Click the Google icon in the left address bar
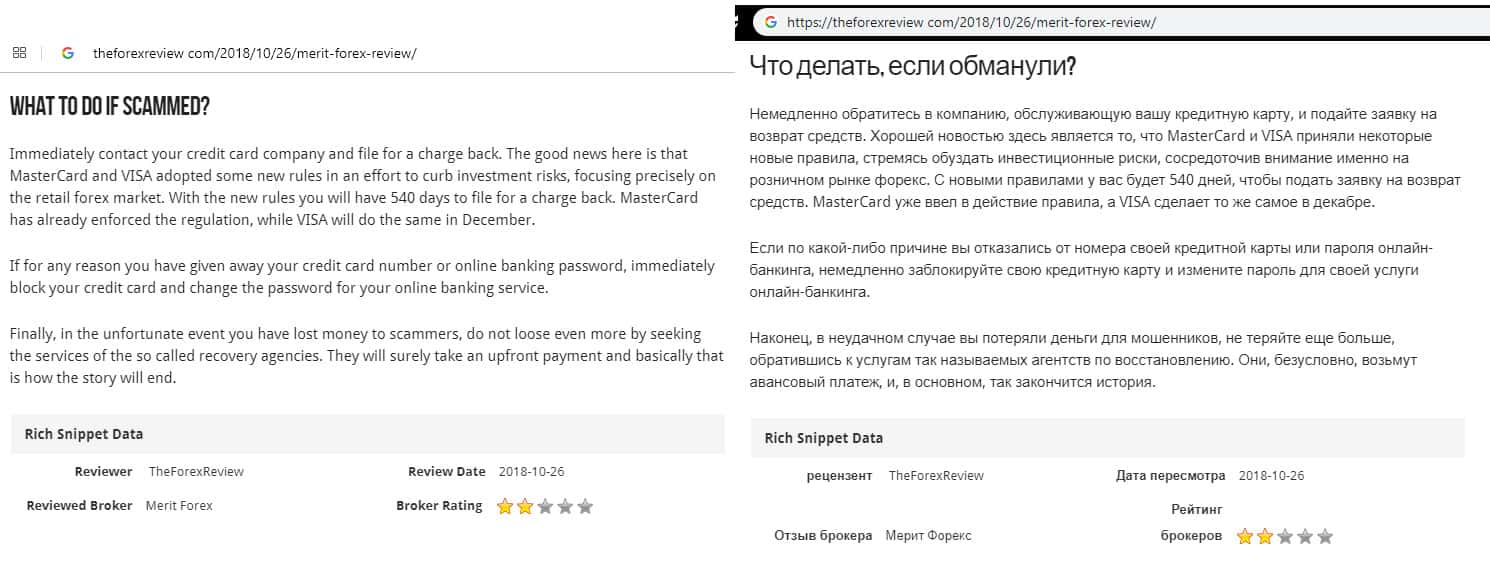Screen dimensions: 1490x572 (x=68, y=53)
